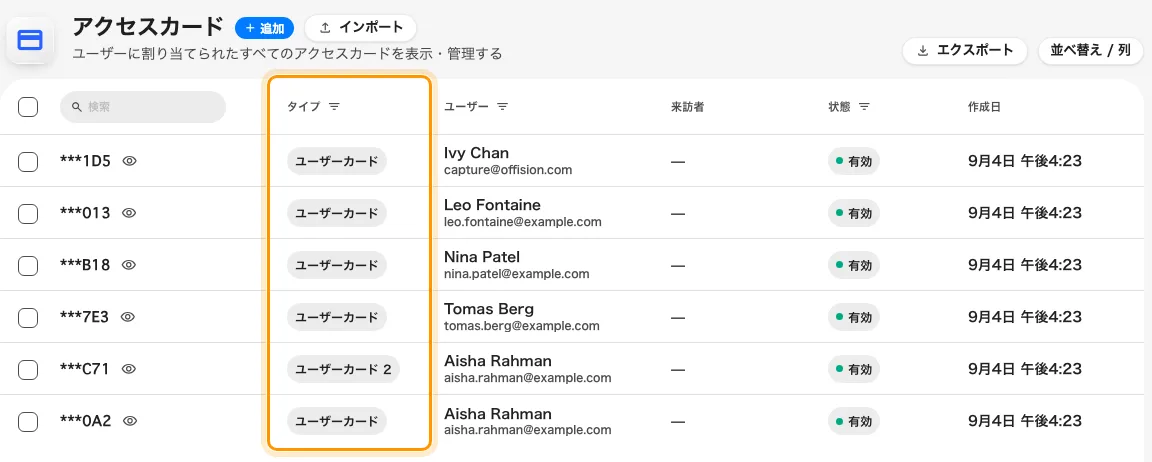Select checkbox for card ***B18
This screenshot has height=462, width=1152.
click(x=28, y=266)
